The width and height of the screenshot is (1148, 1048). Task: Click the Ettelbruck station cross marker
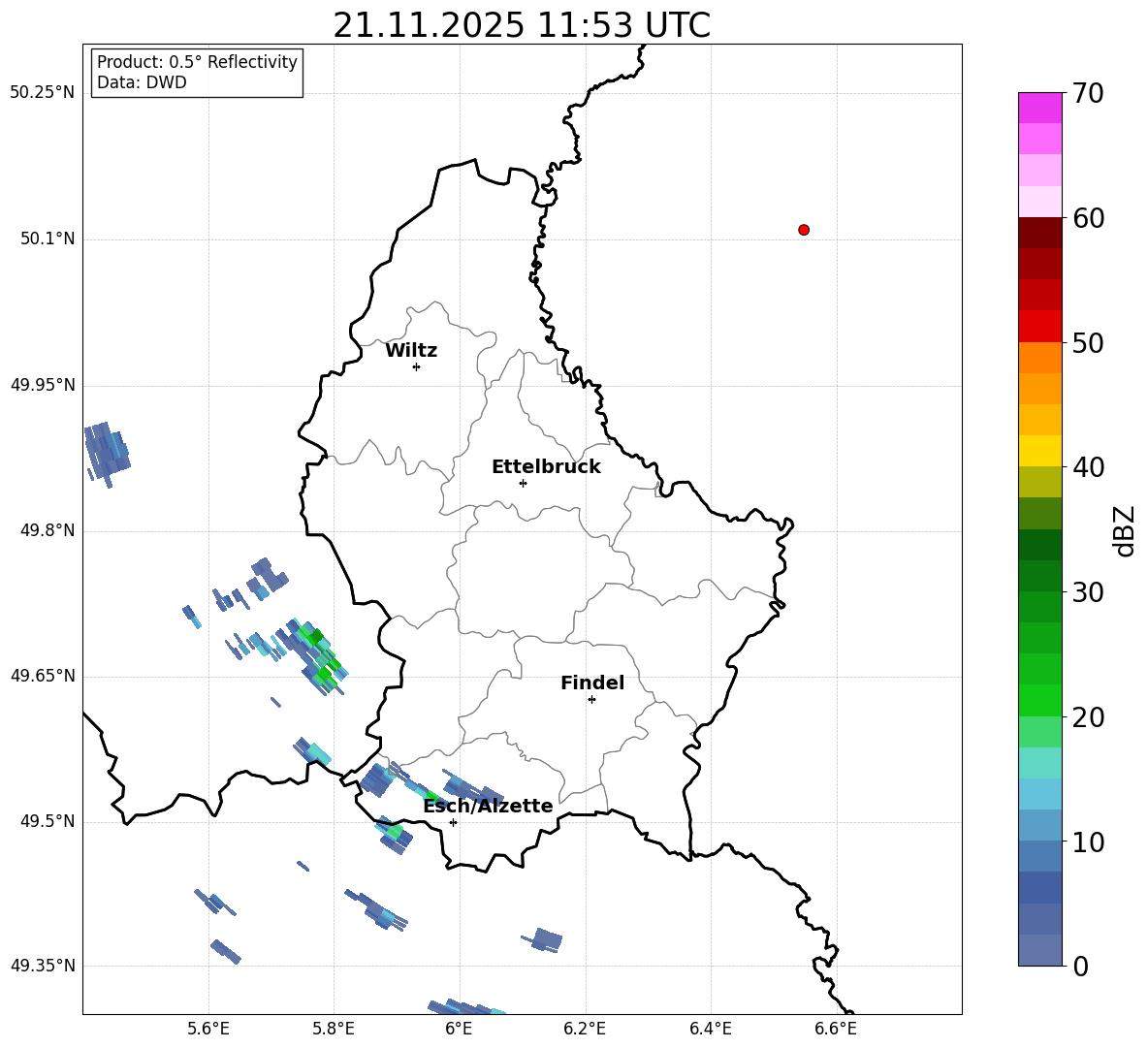pyautogui.click(x=523, y=483)
